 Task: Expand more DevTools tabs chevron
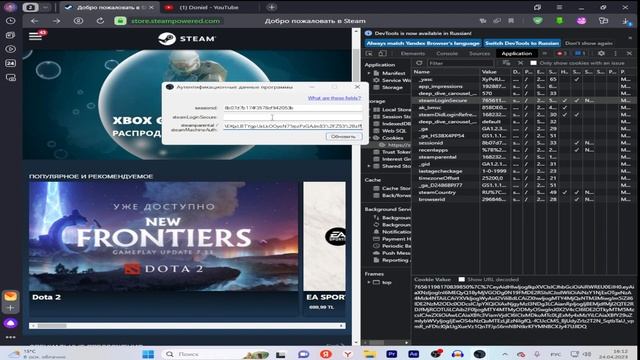545,53
